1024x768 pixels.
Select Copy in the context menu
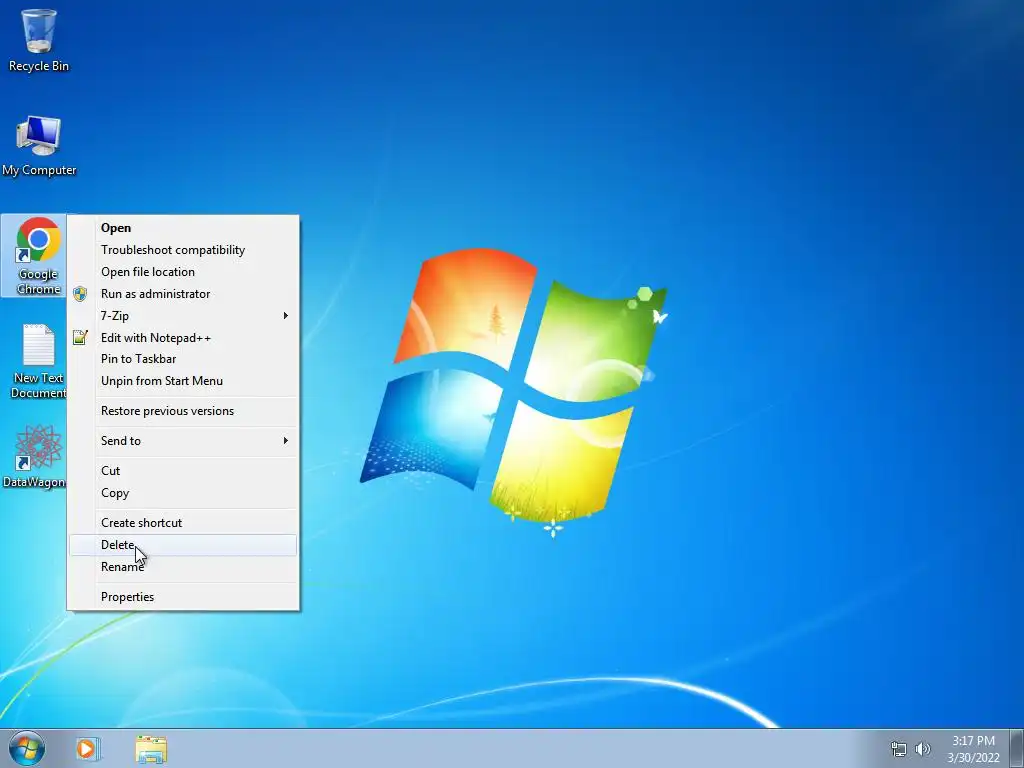pyautogui.click(x=183, y=493)
